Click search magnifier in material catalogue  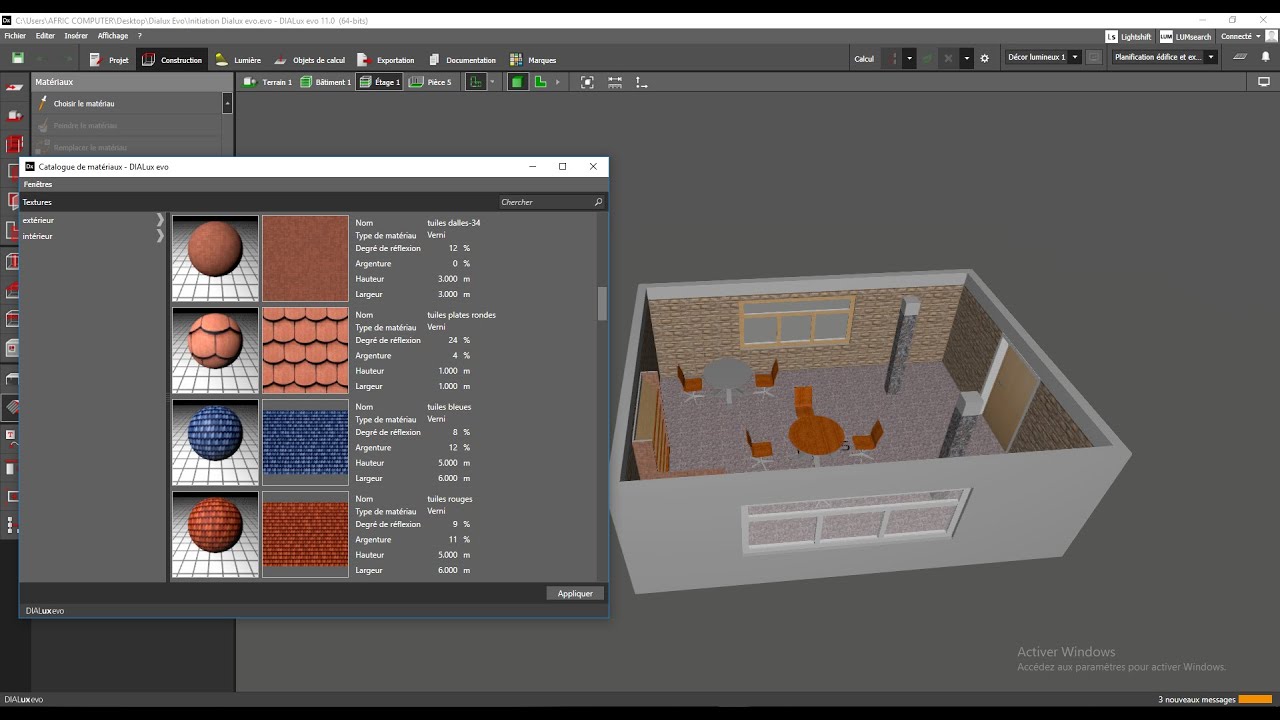[x=598, y=202]
